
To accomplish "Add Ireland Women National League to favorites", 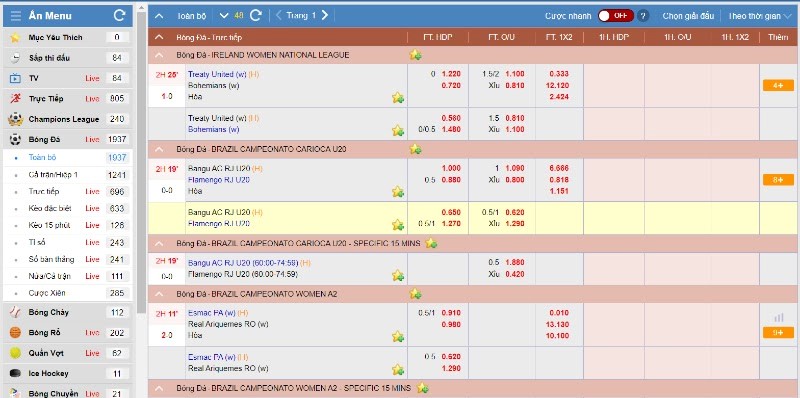I will tap(415, 55).
